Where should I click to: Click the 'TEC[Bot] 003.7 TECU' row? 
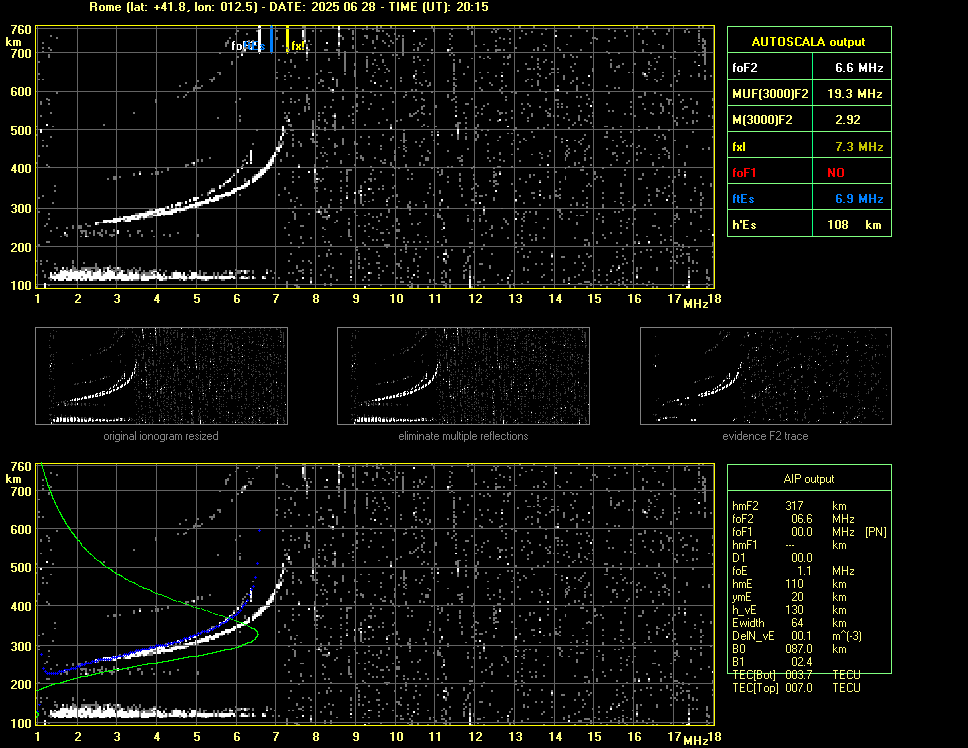796,675
